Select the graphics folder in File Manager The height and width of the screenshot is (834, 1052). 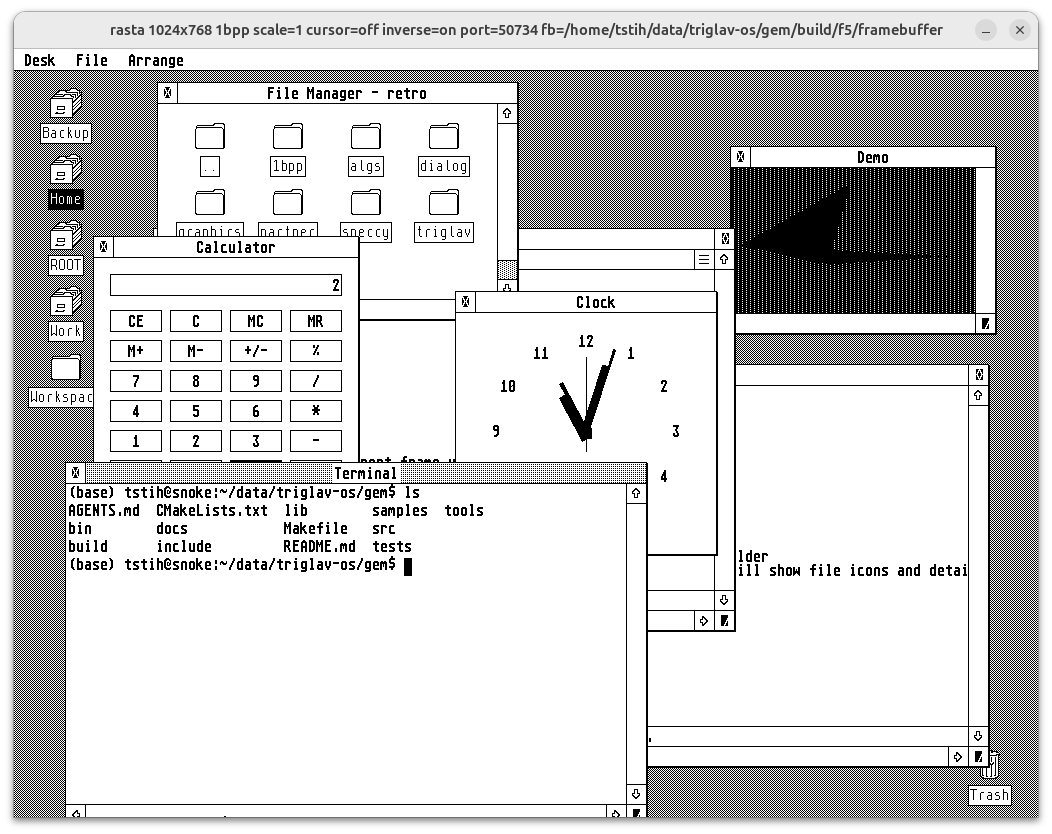pos(210,212)
